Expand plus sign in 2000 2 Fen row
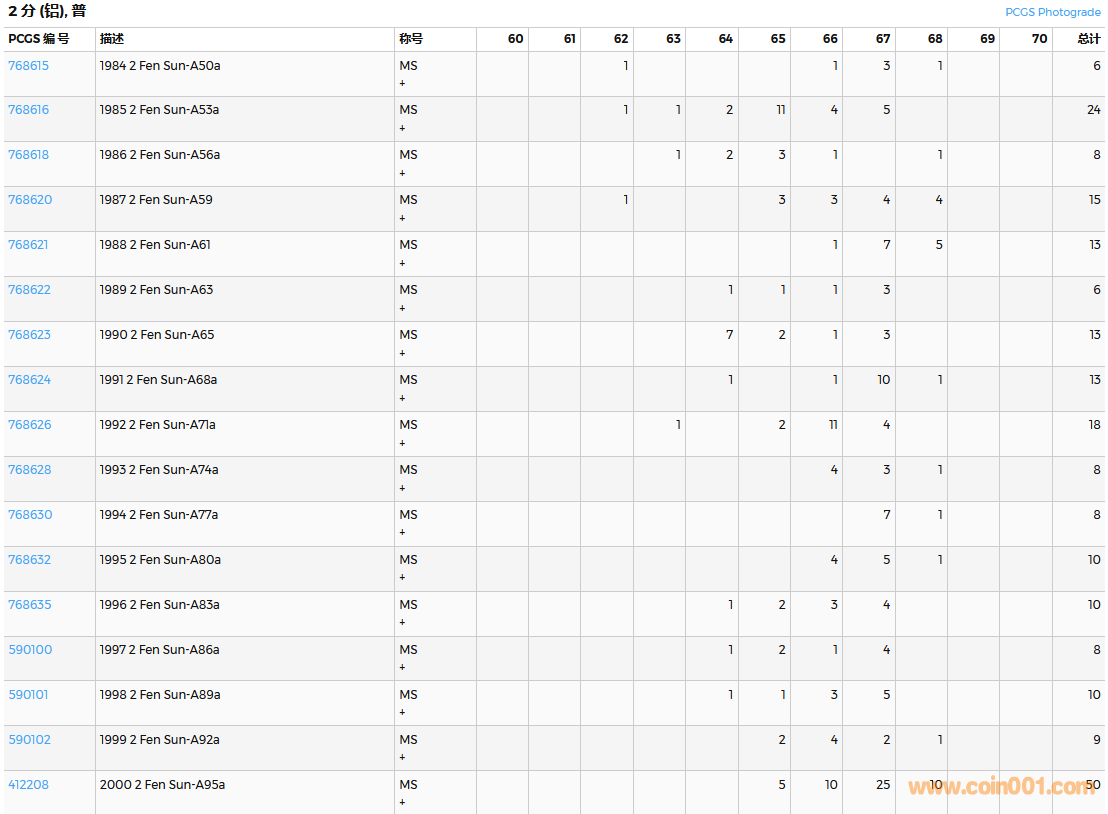The image size is (1108, 814). [402, 802]
